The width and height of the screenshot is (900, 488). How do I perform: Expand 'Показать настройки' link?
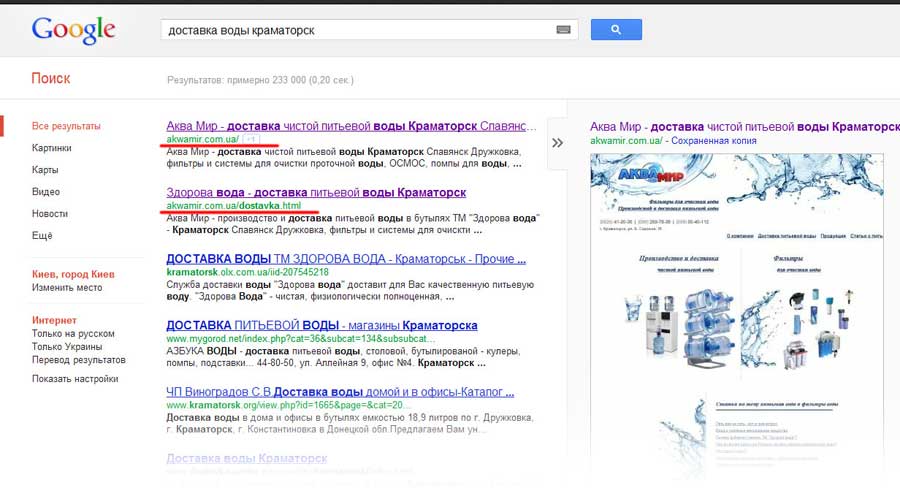[75, 379]
